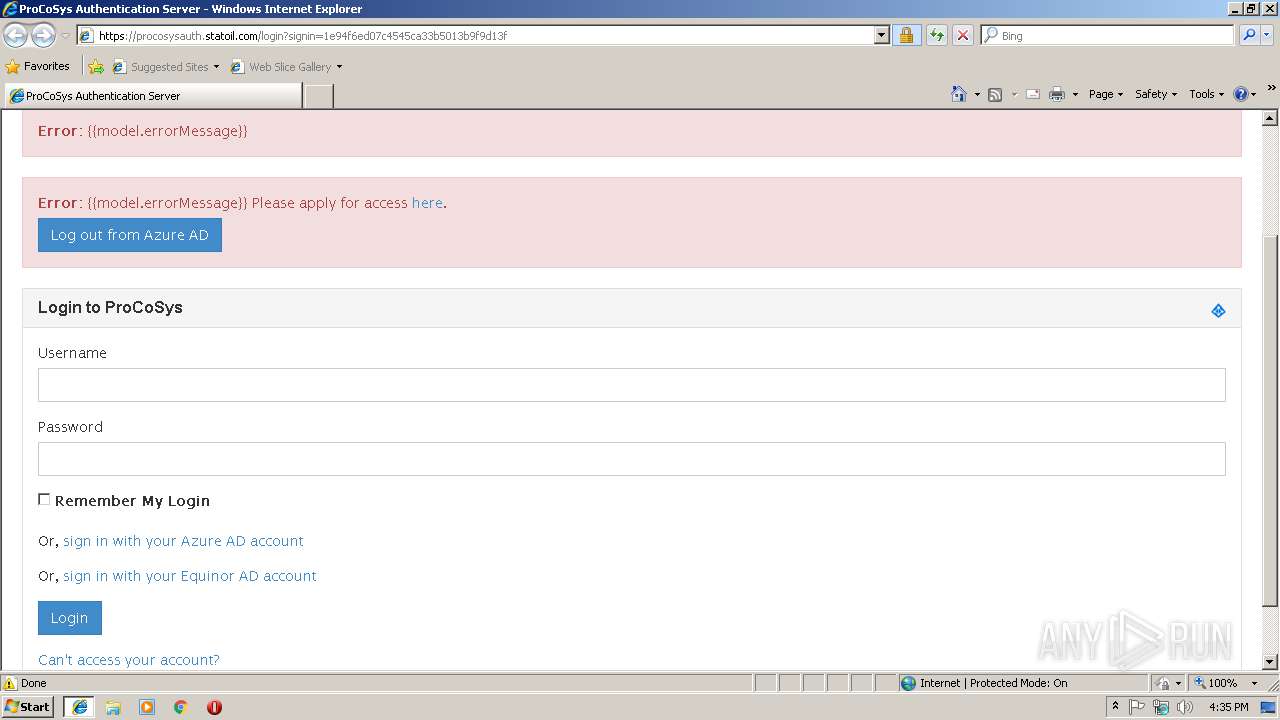Click the Favorites star button

[37, 66]
